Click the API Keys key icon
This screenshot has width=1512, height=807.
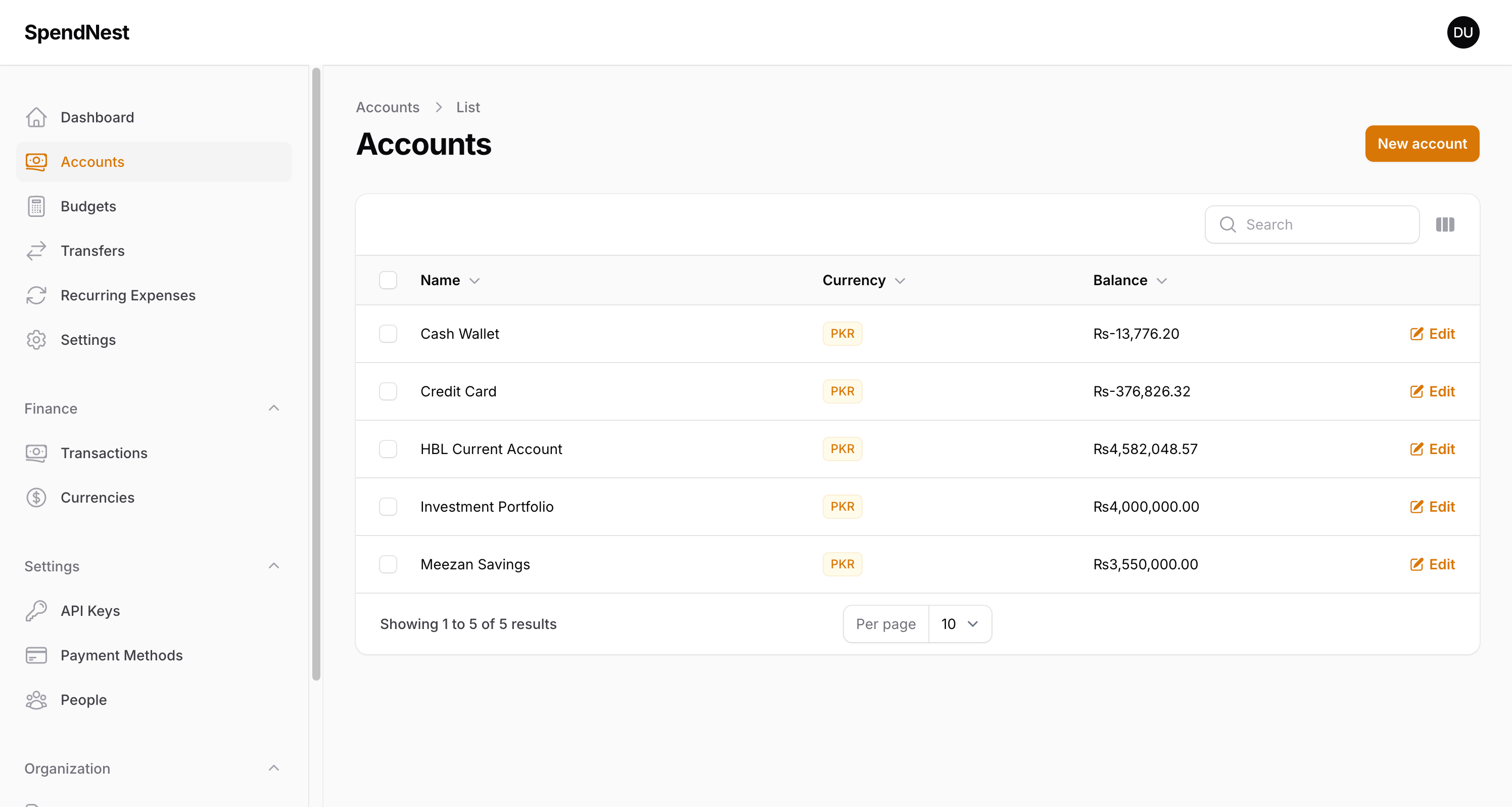coord(36,611)
